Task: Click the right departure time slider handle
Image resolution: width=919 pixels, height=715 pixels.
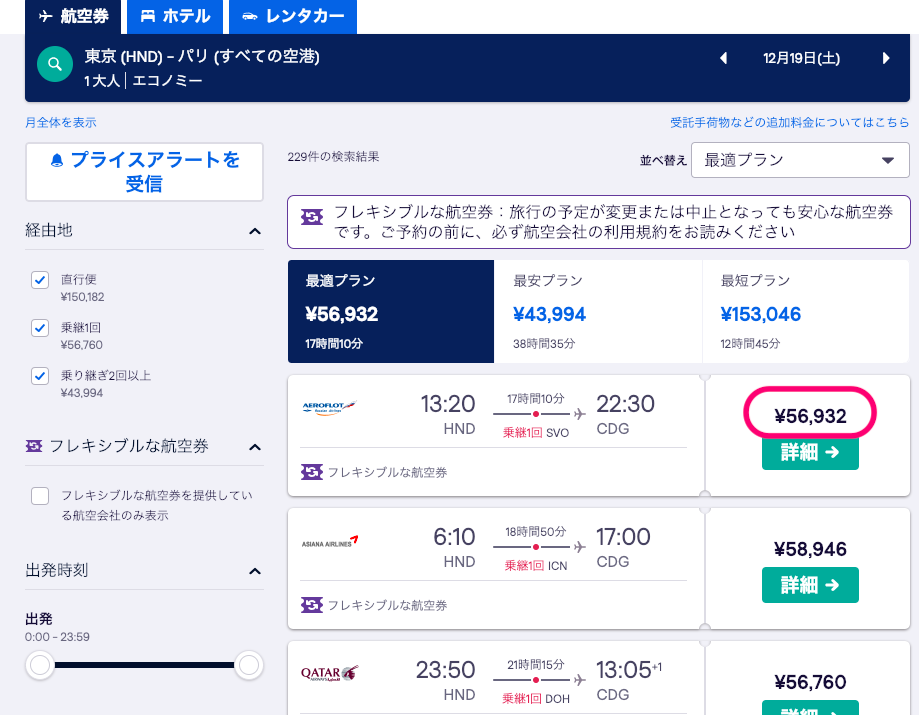Action: (x=249, y=665)
